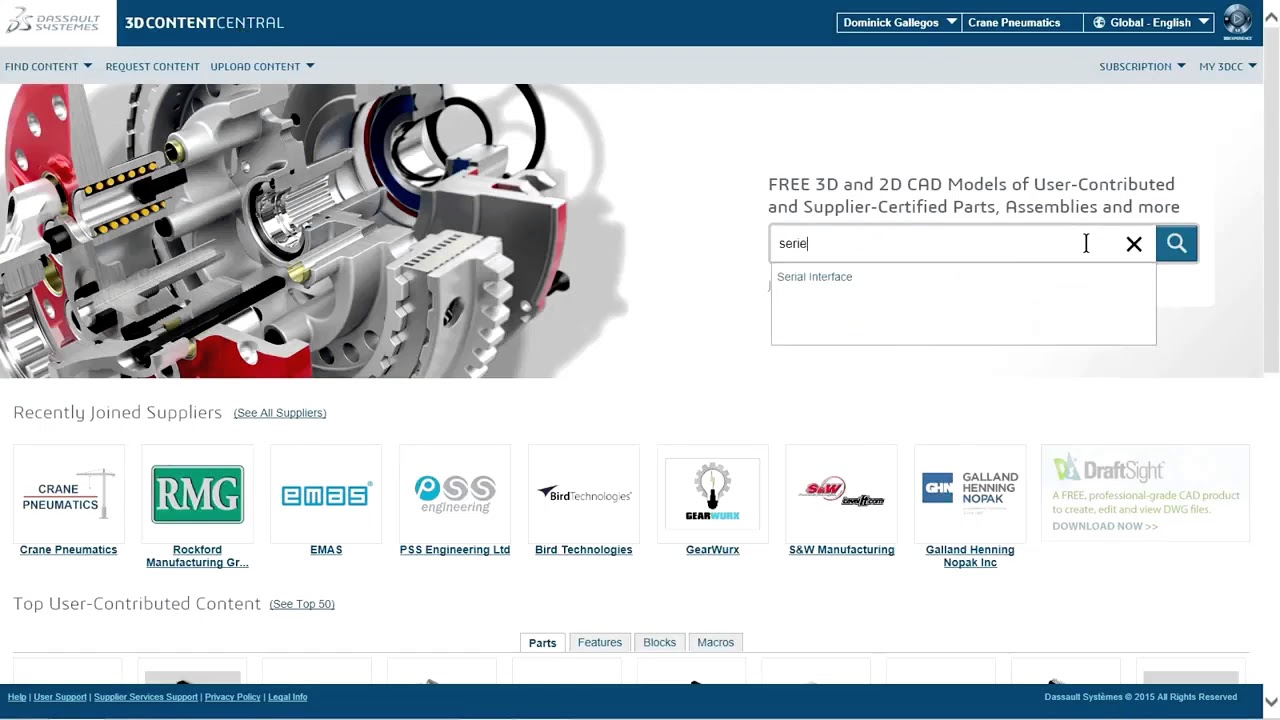Click the Galland Henning Nopak logo
1280x720 pixels.
point(970,494)
